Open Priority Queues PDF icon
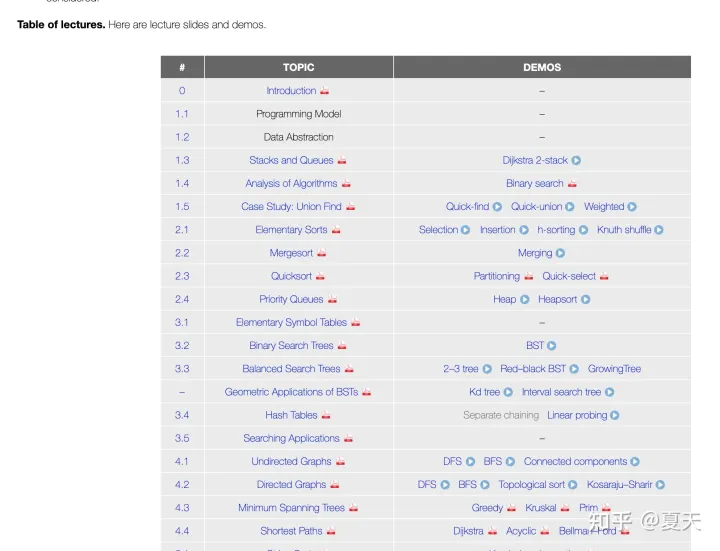Image resolution: width=720 pixels, height=551 pixels. 332,299
